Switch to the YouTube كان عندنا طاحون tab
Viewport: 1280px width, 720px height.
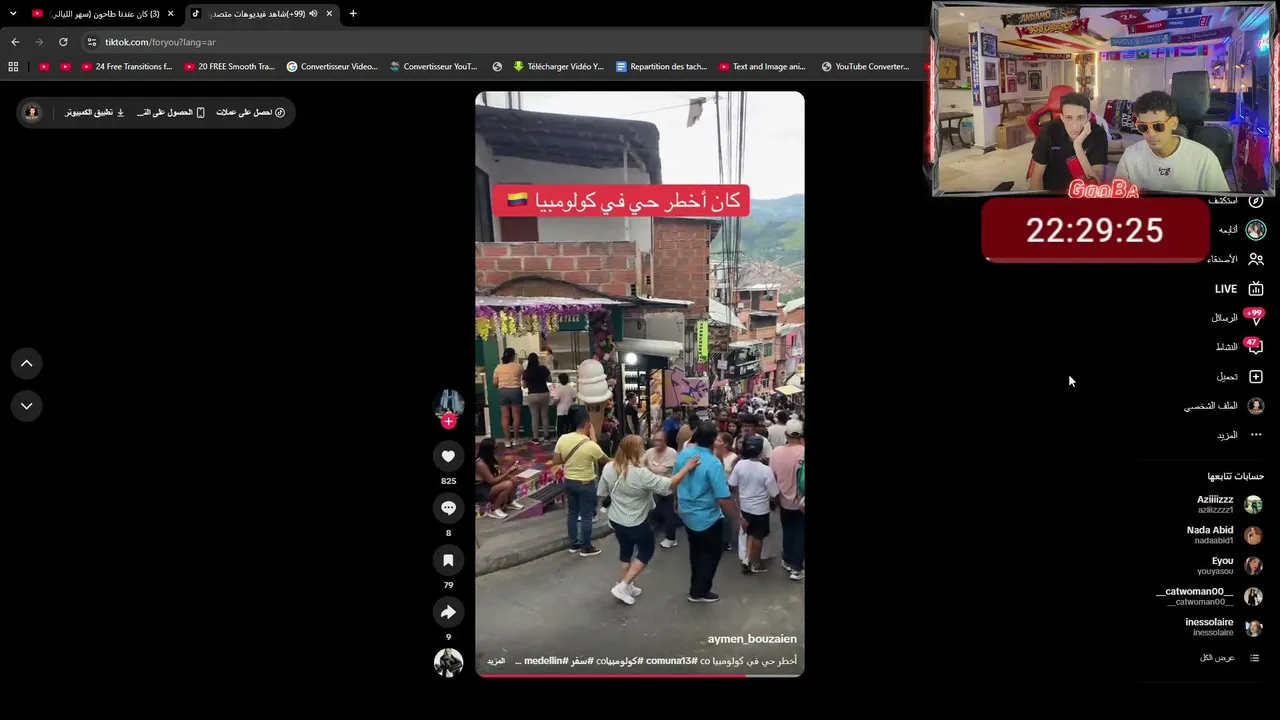[103, 14]
